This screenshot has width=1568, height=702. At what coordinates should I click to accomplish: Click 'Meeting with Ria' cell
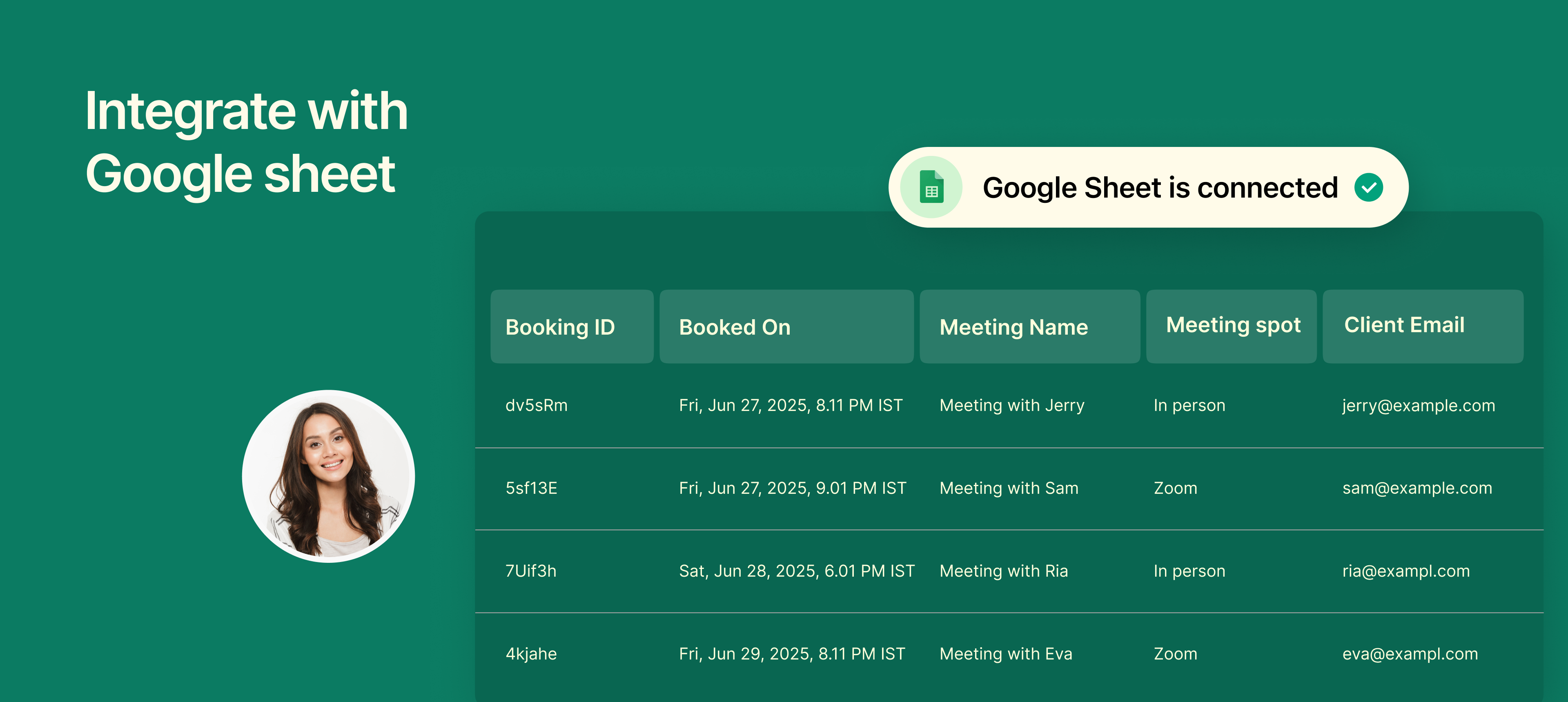[x=1004, y=571]
